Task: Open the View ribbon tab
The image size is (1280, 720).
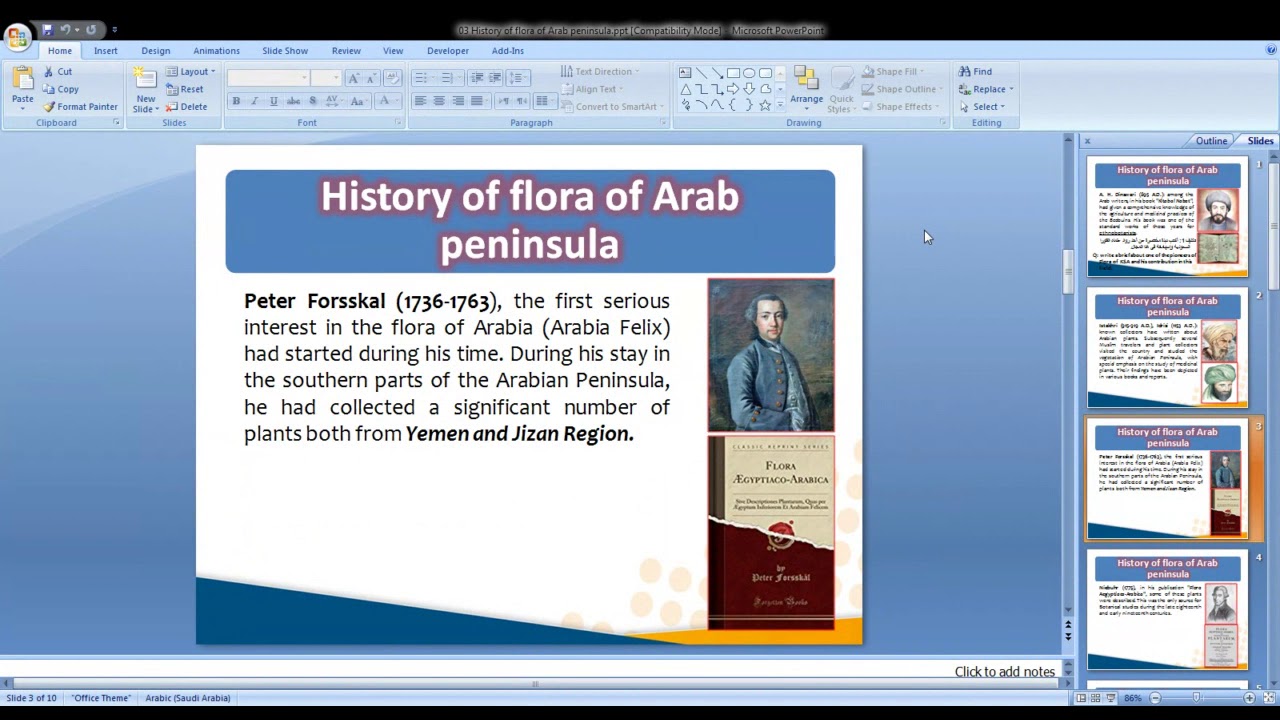Action: 393,51
